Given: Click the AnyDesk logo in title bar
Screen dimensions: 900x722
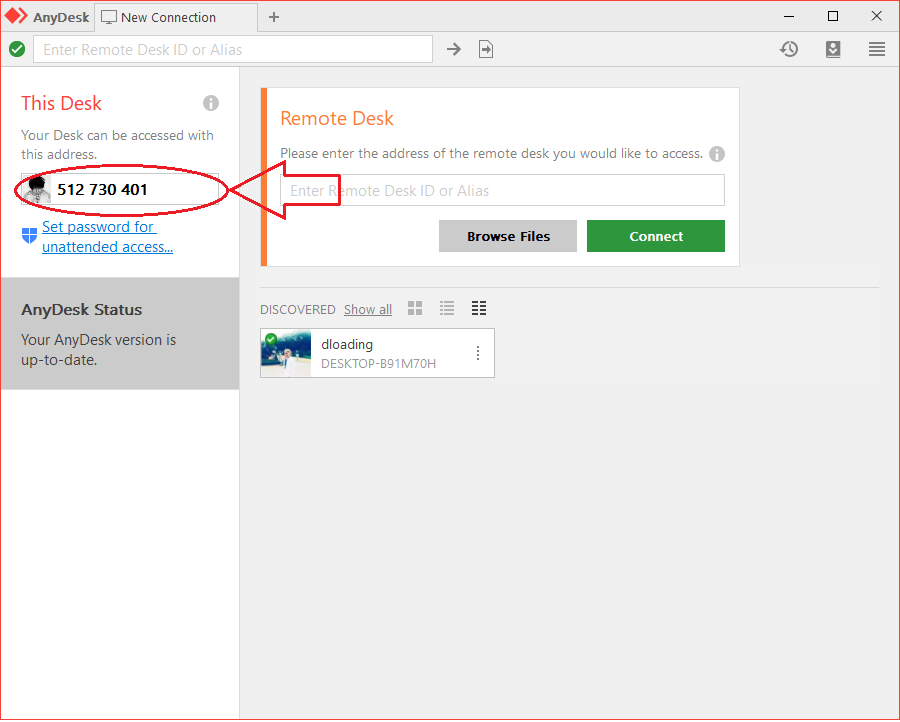Looking at the screenshot, I should click(16, 16).
